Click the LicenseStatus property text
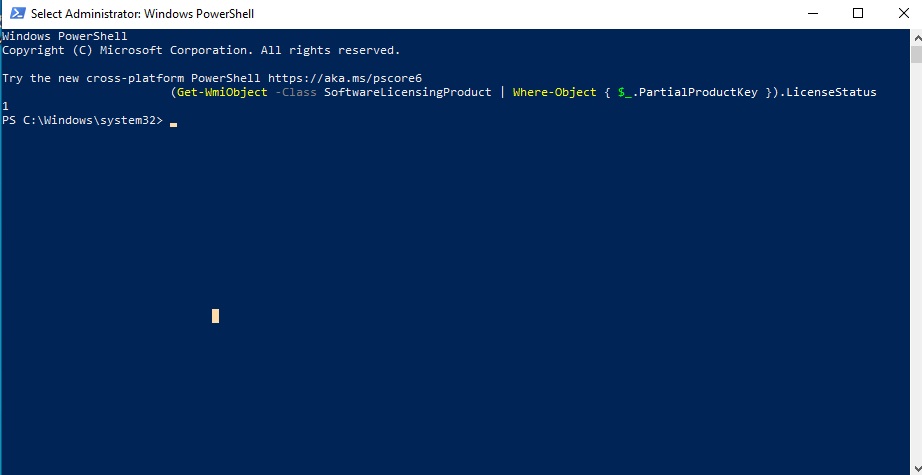922x475 pixels. click(x=830, y=92)
